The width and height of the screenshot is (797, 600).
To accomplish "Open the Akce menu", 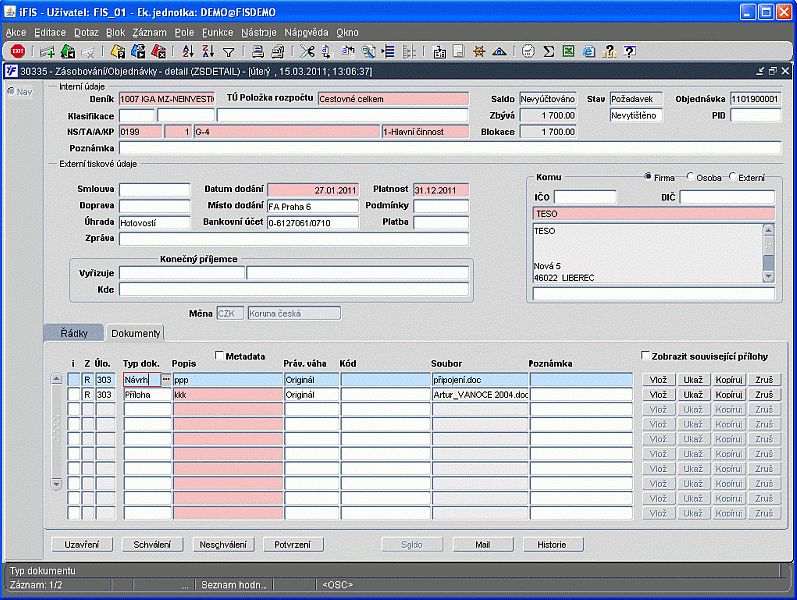I will click(16, 33).
